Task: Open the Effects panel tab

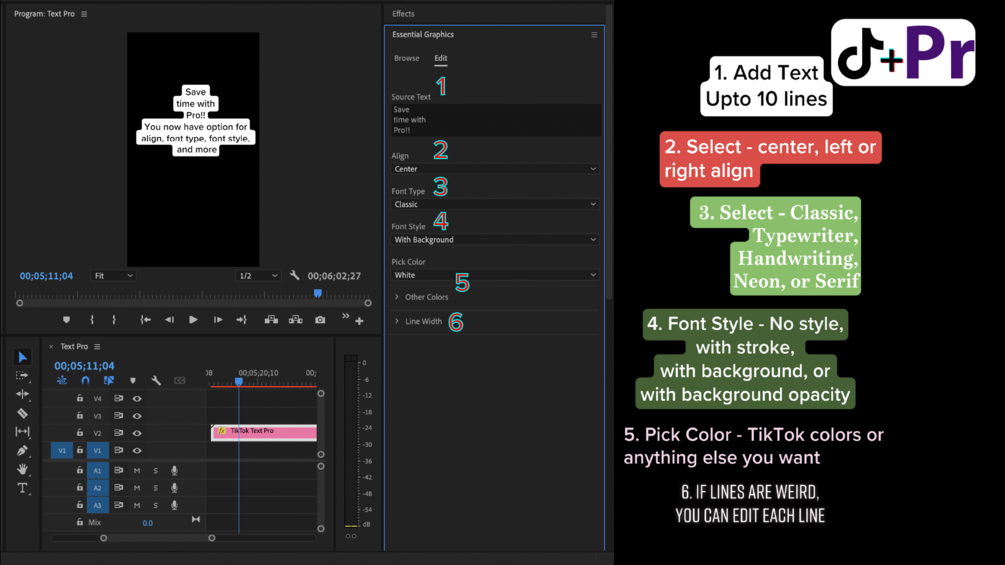Action: pos(403,13)
